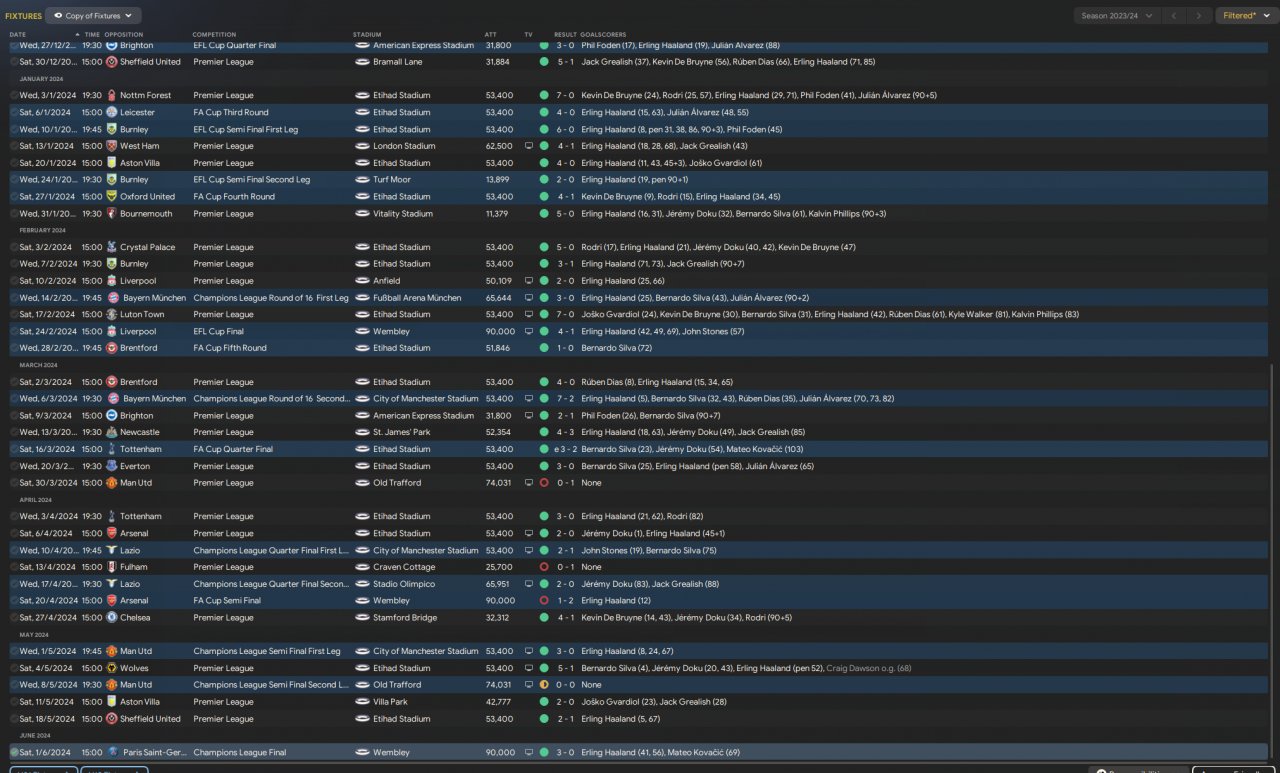Click the draw indicator on the 8/5/2024 Man Utd row

click(544, 685)
